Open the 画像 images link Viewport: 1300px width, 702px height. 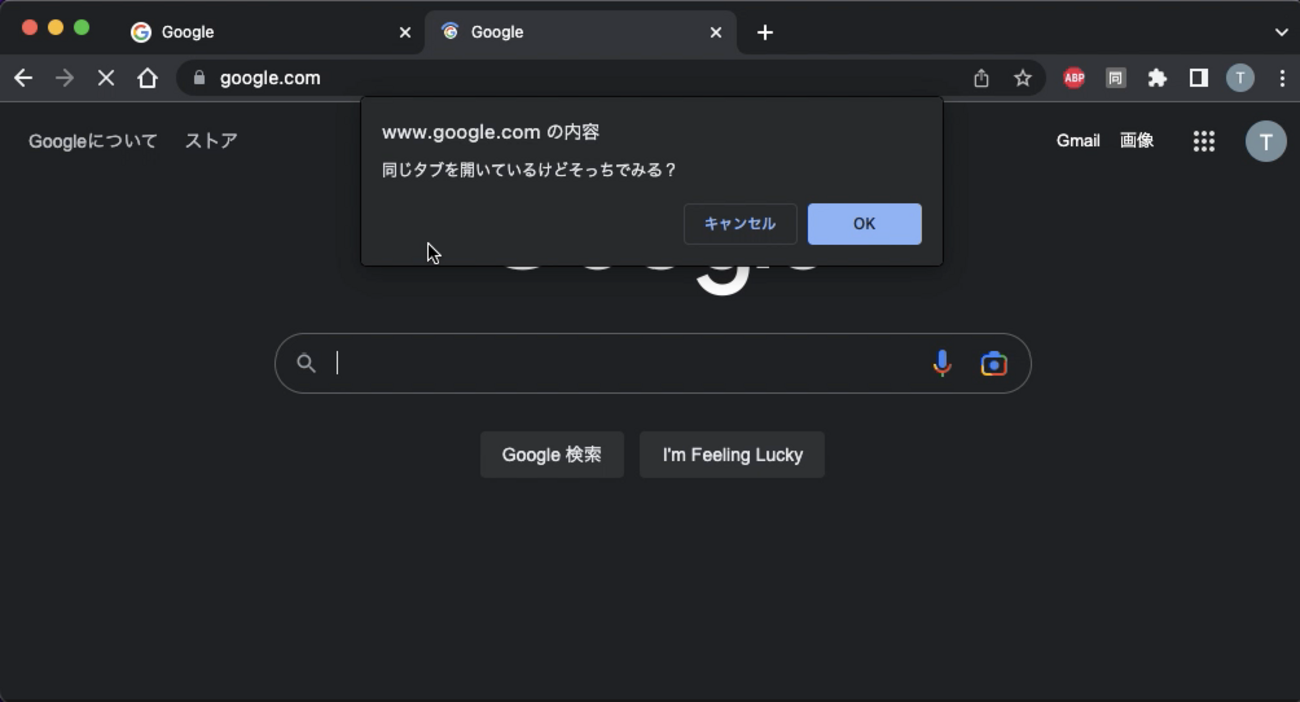click(1137, 141)
